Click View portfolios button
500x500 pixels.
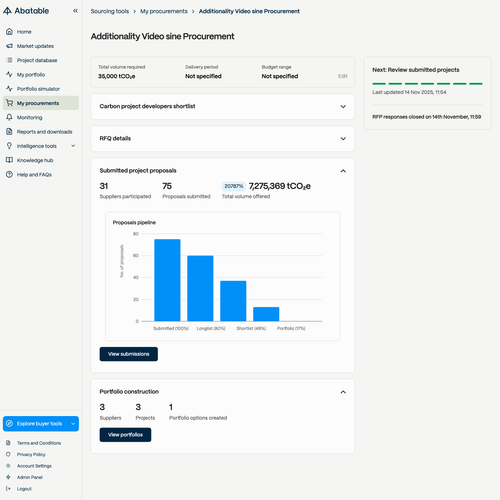tap(125, 435)
